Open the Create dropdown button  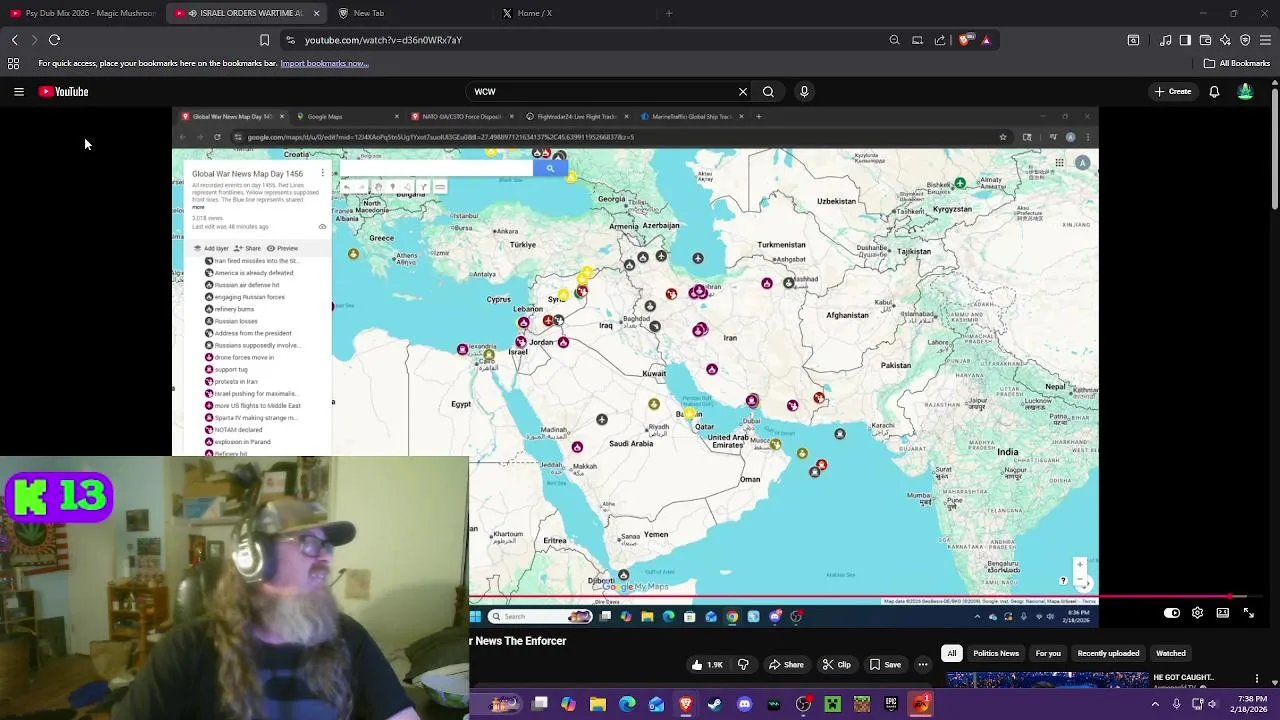click(x=1173, y=91)
